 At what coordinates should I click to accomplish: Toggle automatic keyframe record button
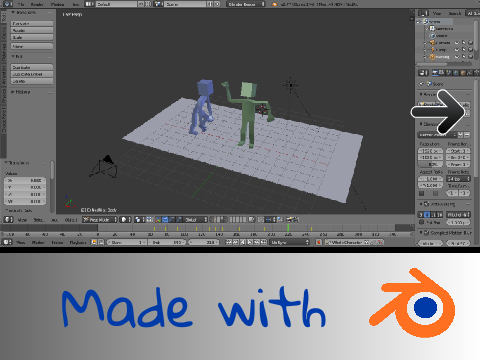coord(319,242)
